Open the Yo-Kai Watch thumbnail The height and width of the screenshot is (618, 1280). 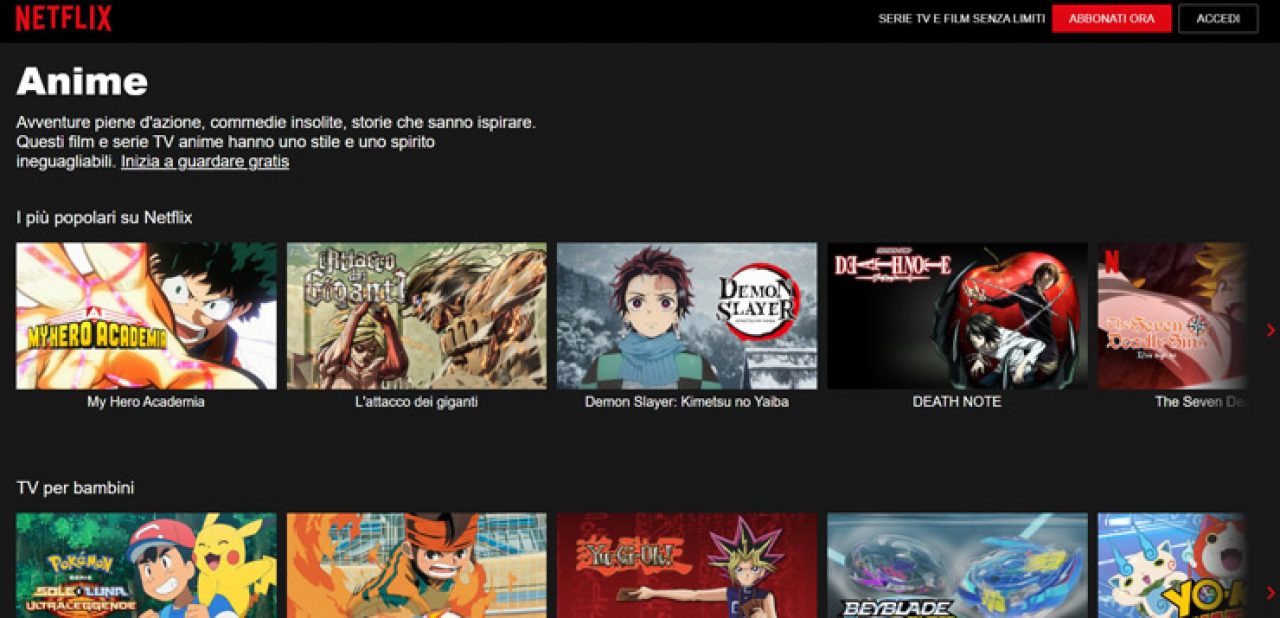tap(1171, 566)
